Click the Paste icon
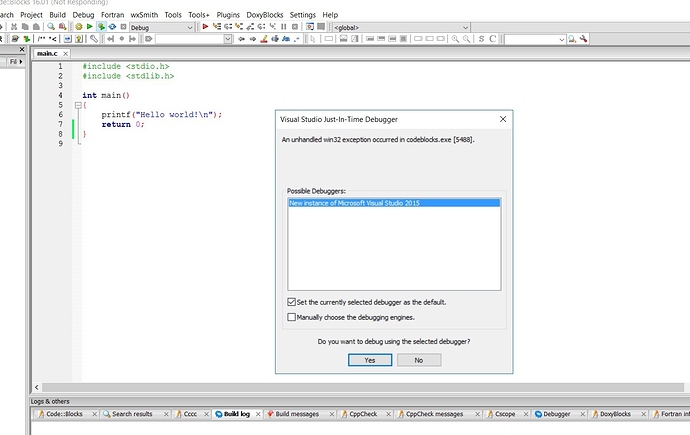This screenshot has width=690, height=435. [x=36, y=27]
